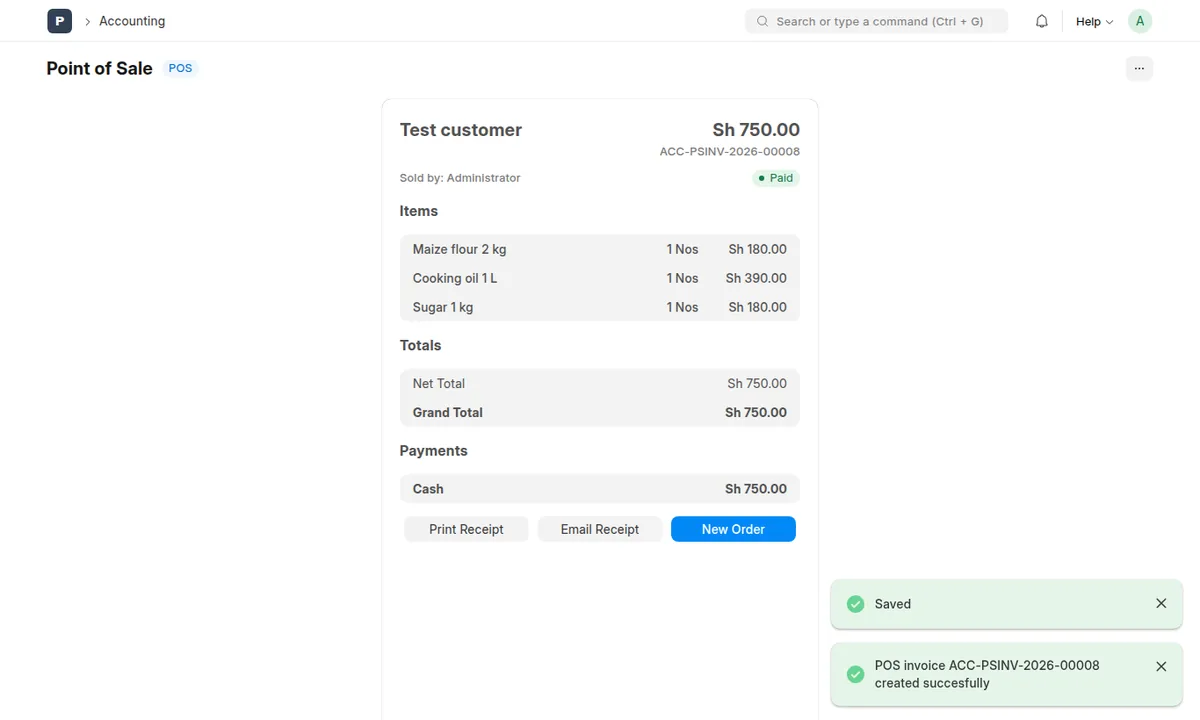Click the Items section heading
The height and width of the screenshot is (720, 1200).
419,211
